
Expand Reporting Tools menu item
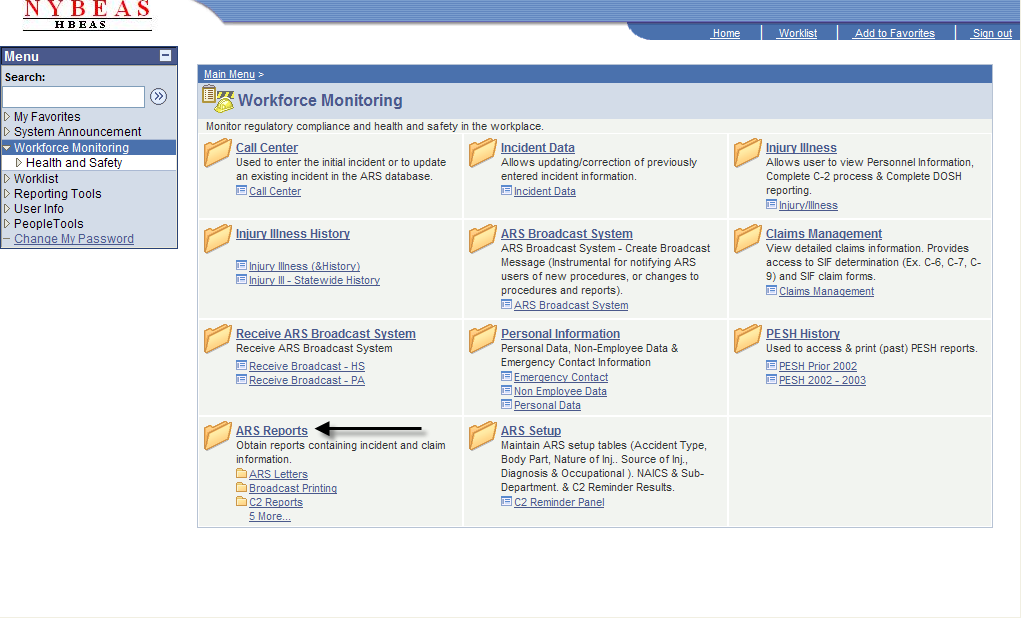pyautogui.click(x=7, y=194)
